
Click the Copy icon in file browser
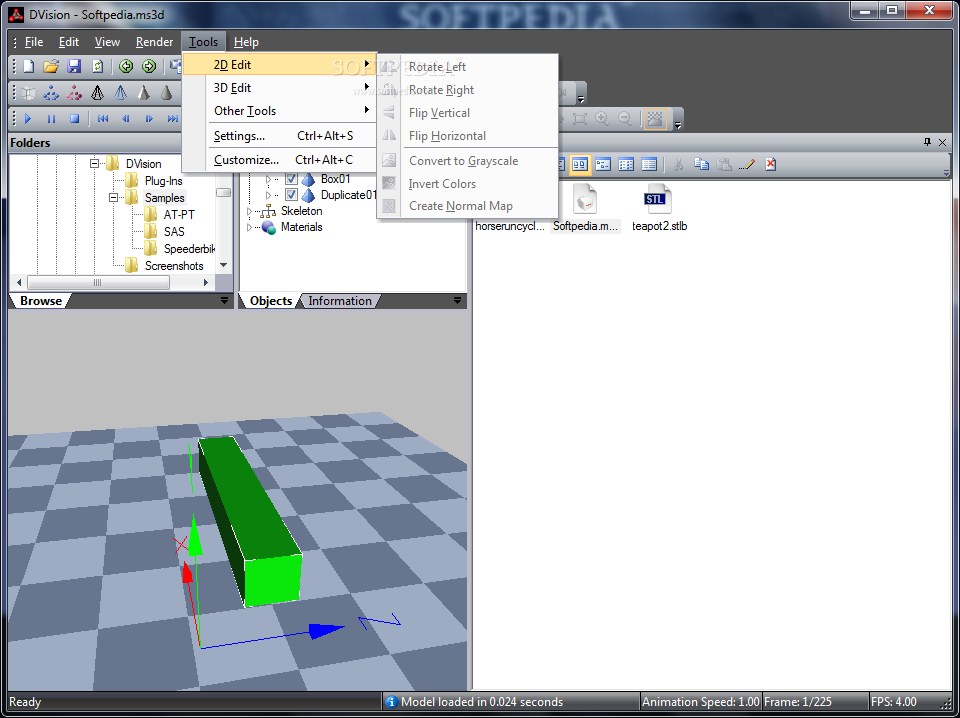pyautogui.click(x=701, y=164)
